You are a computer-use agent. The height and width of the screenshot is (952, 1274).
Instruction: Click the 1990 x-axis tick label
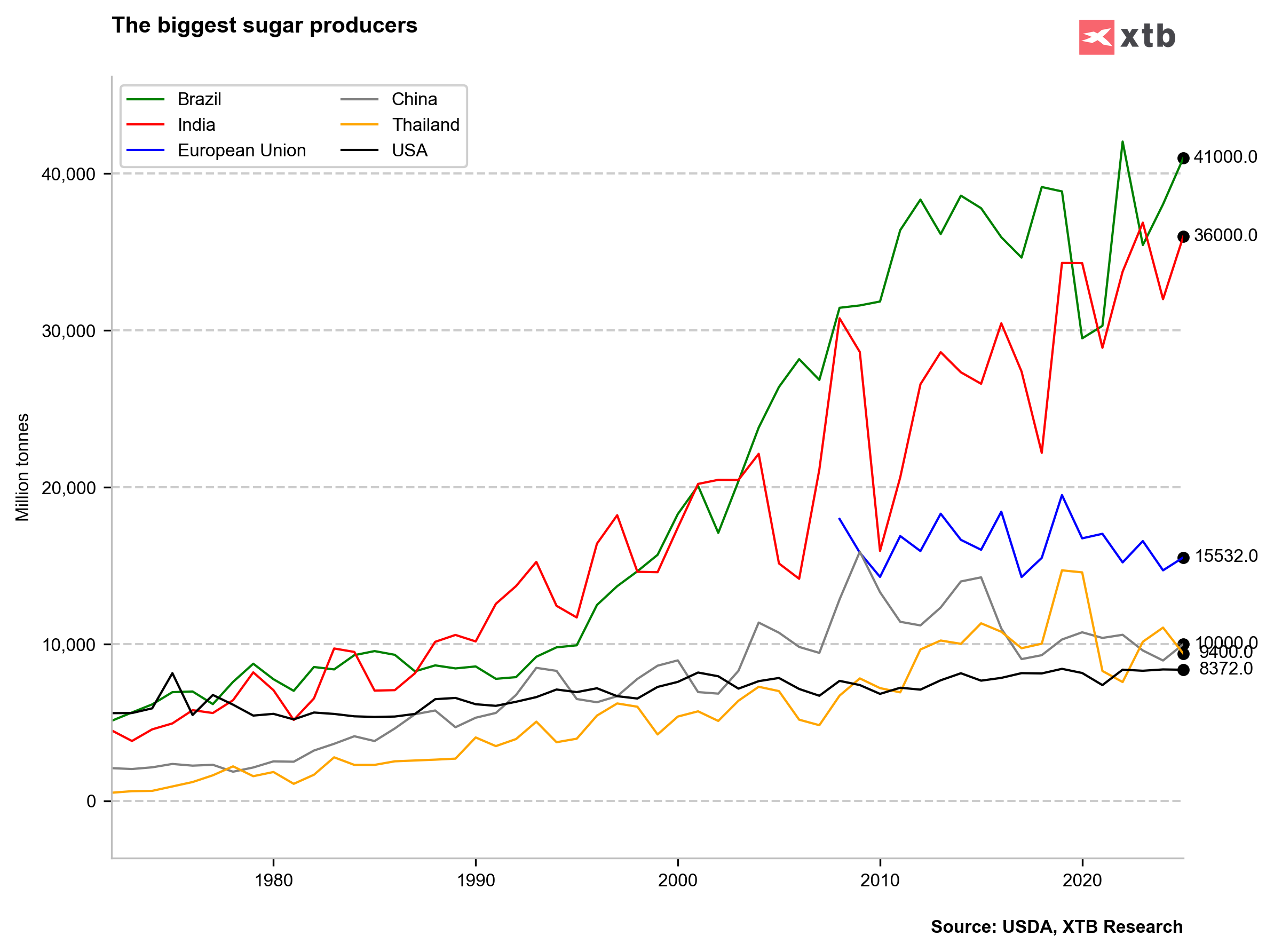(x=475, y=880)
